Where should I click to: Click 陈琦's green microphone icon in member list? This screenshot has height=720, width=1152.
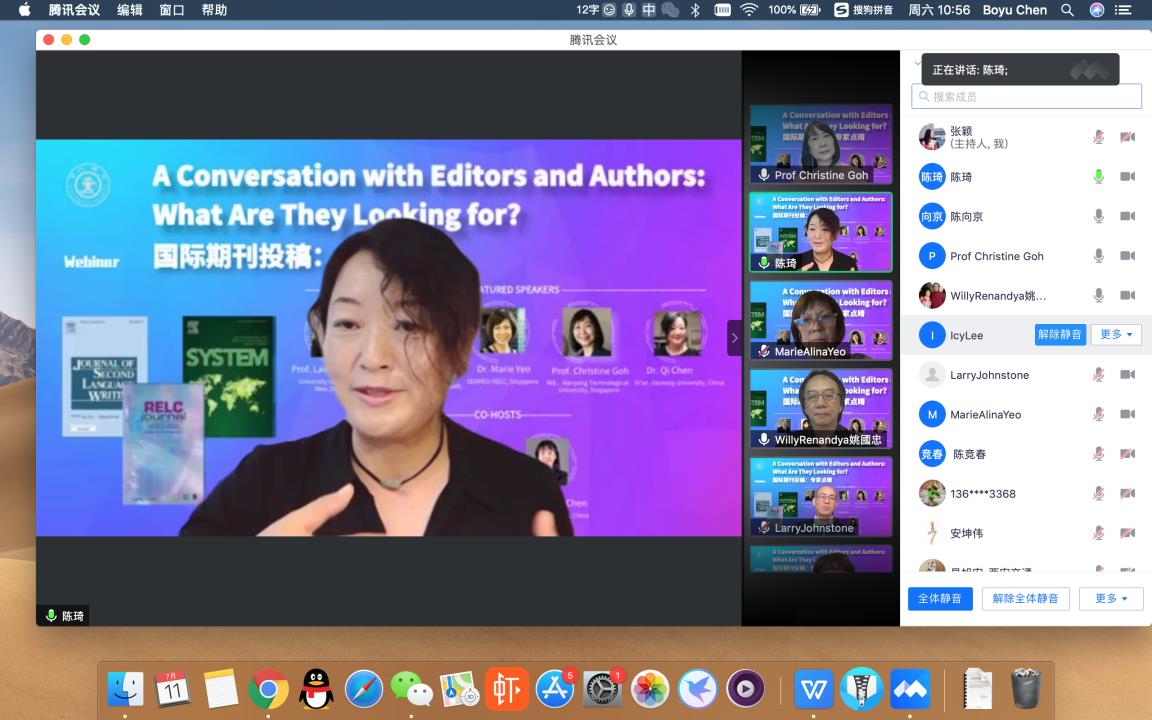(1098, 177)
